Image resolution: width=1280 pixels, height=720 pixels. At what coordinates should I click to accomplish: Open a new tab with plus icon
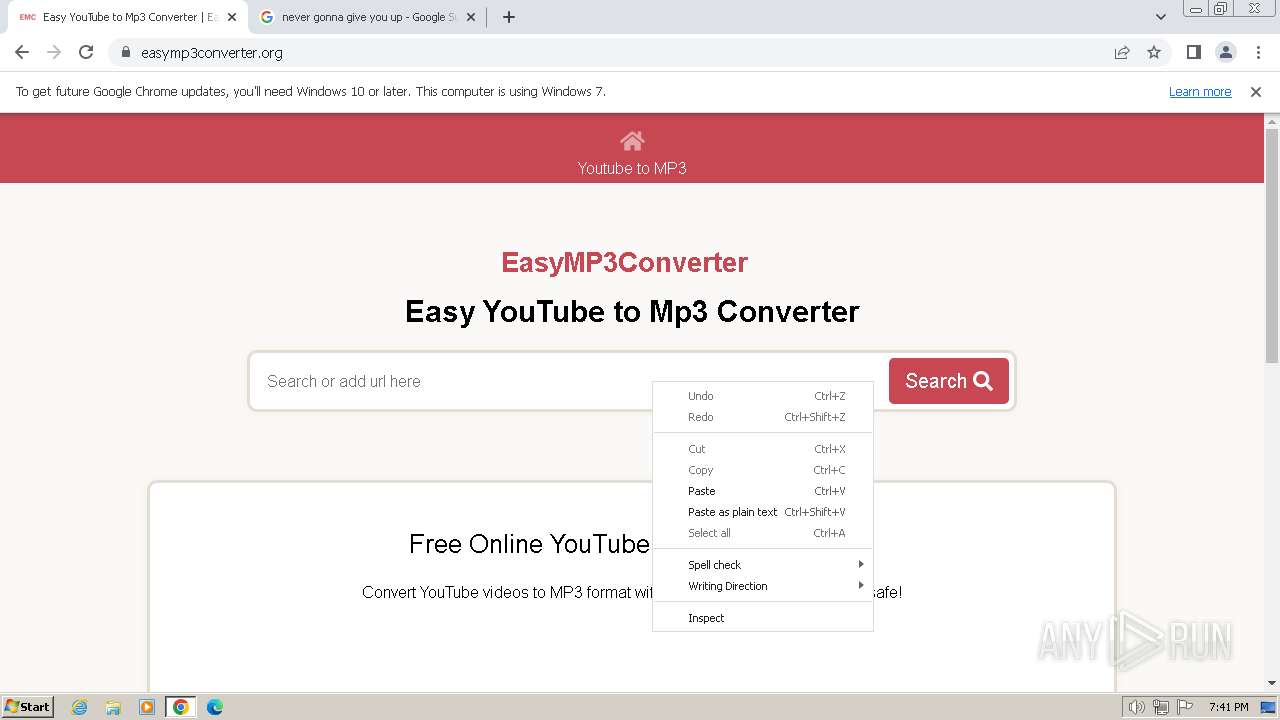click(x=509, y=17)
